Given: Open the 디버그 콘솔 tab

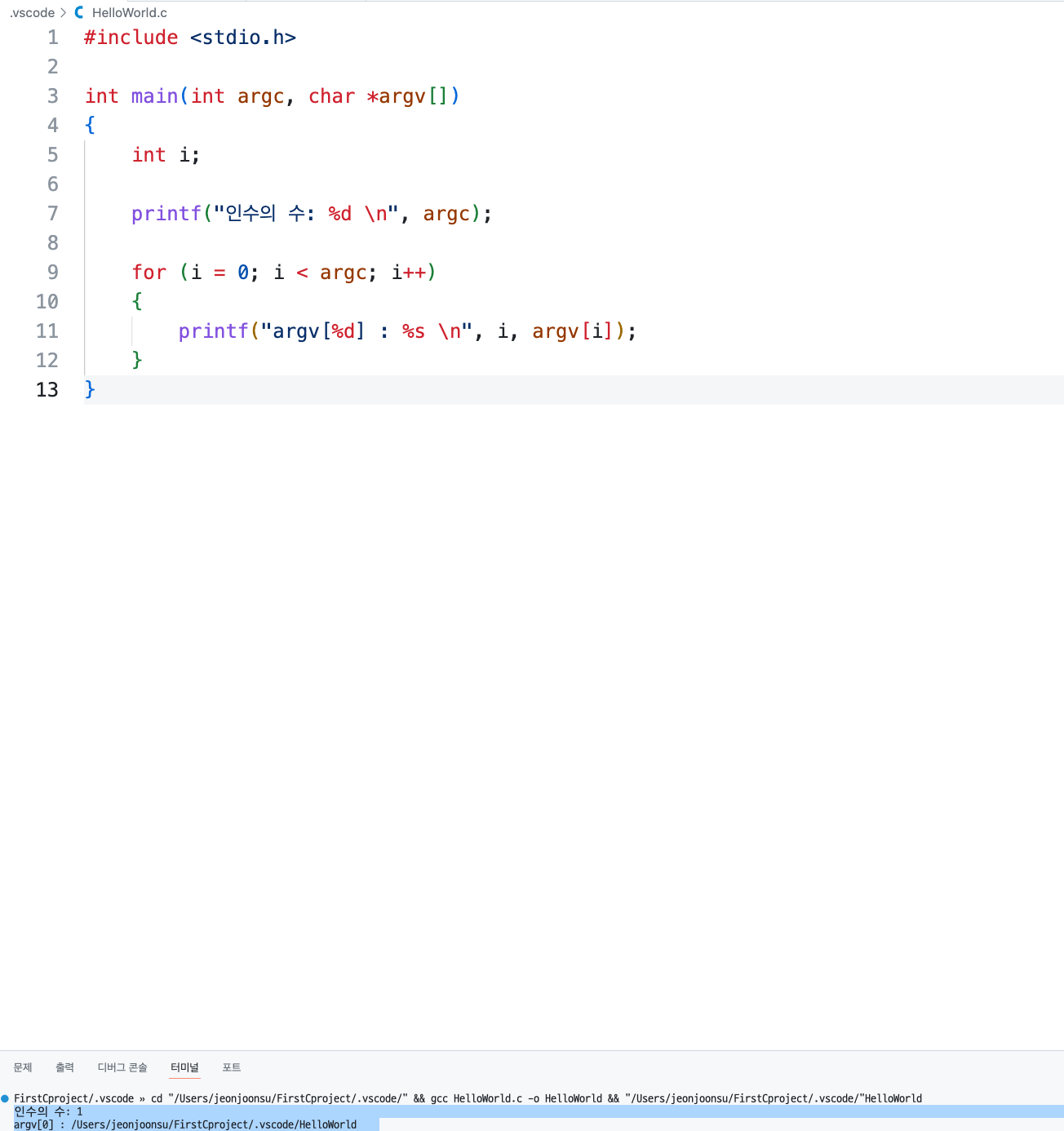Looking at the screenshot, I should click(x=122, y=1067).
